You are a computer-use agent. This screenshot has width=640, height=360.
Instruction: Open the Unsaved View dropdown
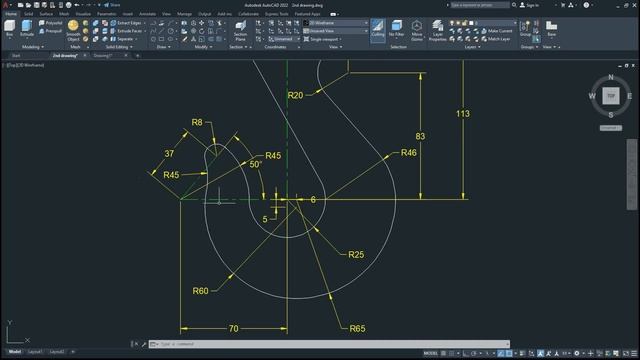(x=336, y=31)
